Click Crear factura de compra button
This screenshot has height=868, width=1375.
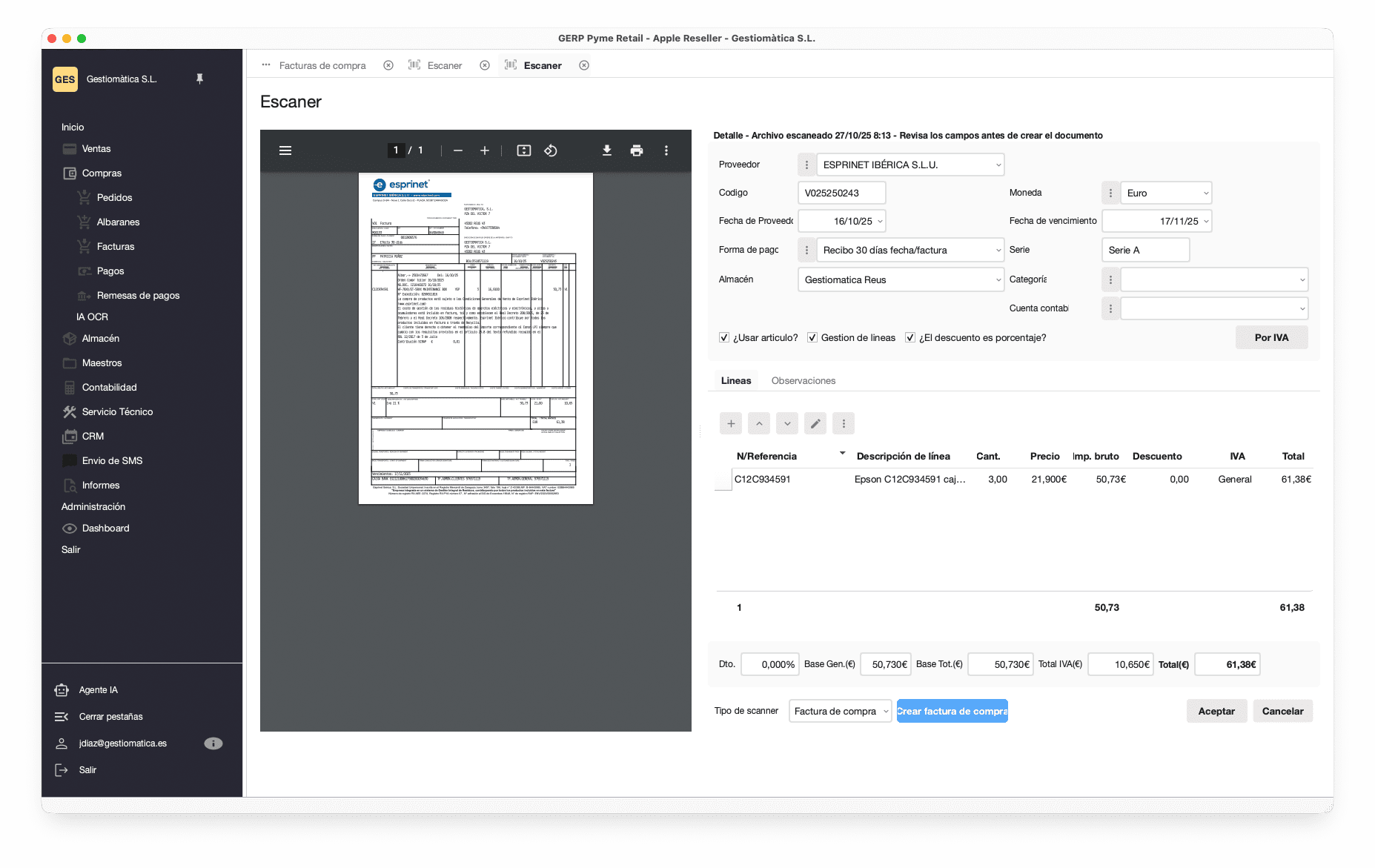[x=952, y=711]
